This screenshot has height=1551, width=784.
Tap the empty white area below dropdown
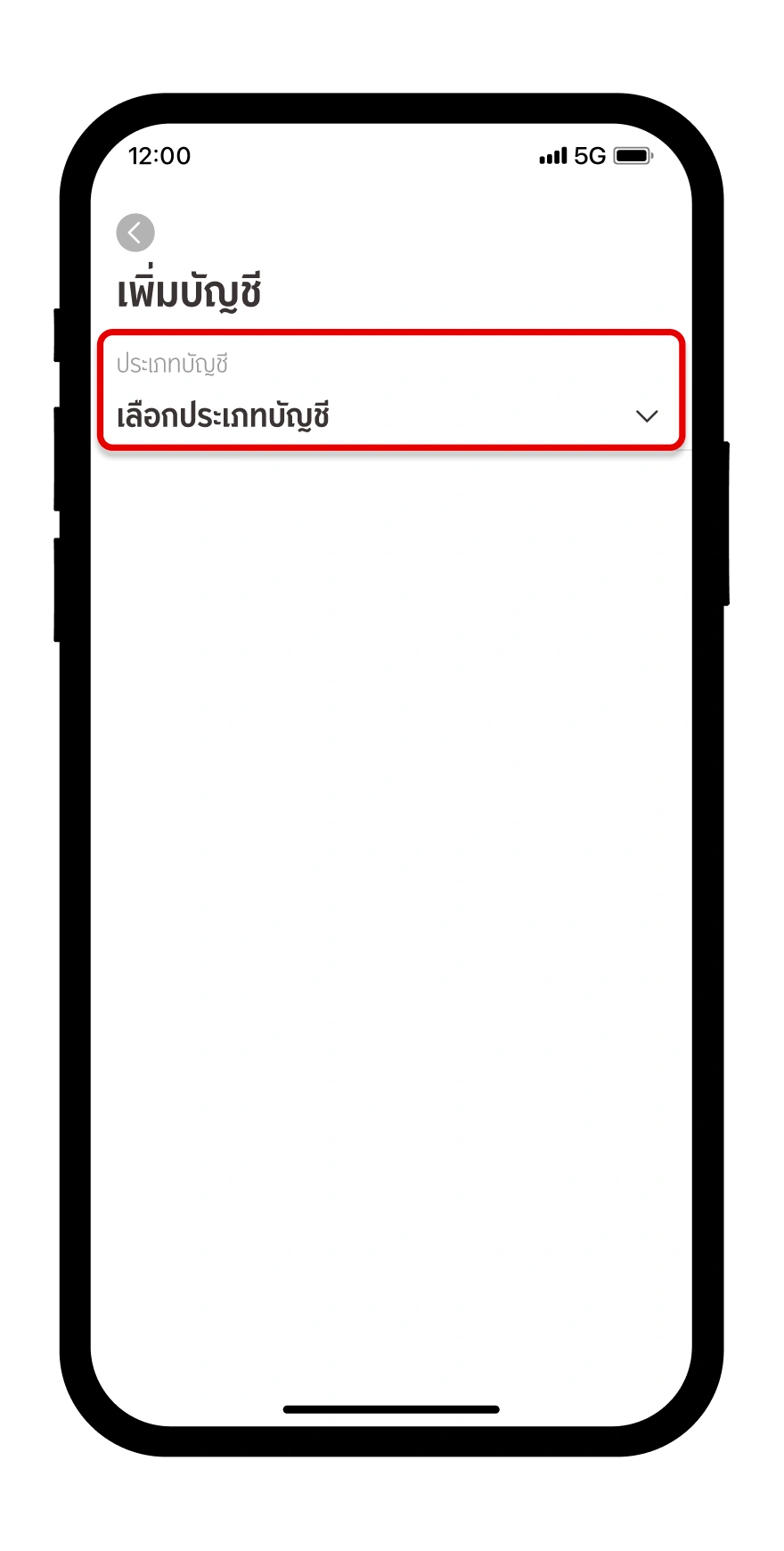coord(391,891)
